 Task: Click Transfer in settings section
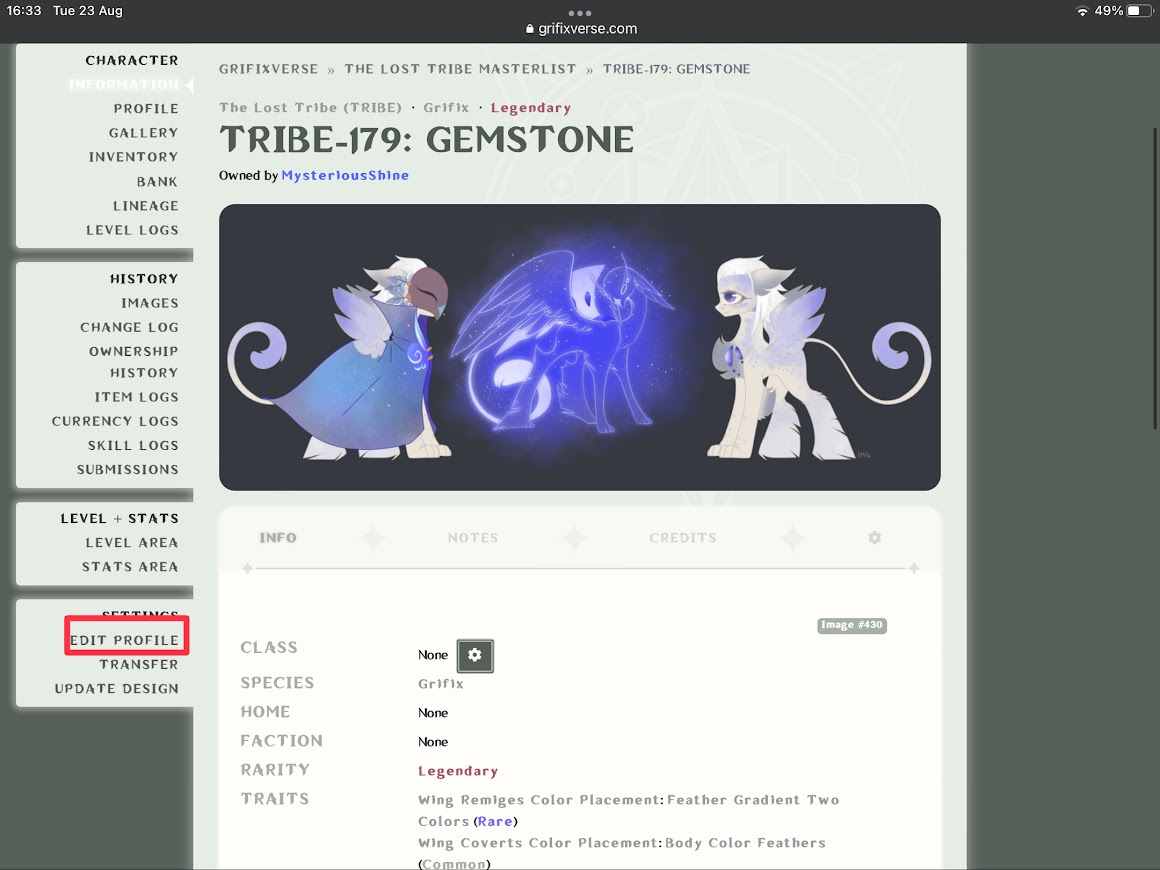point(139,664)
